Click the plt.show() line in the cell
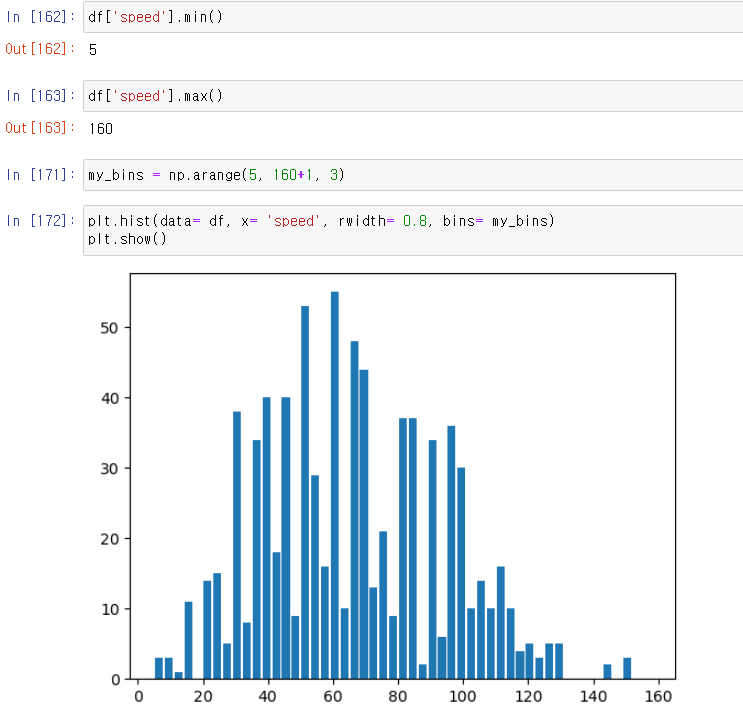The height and width of the screenshot is (715, 743). pos(127,239)
